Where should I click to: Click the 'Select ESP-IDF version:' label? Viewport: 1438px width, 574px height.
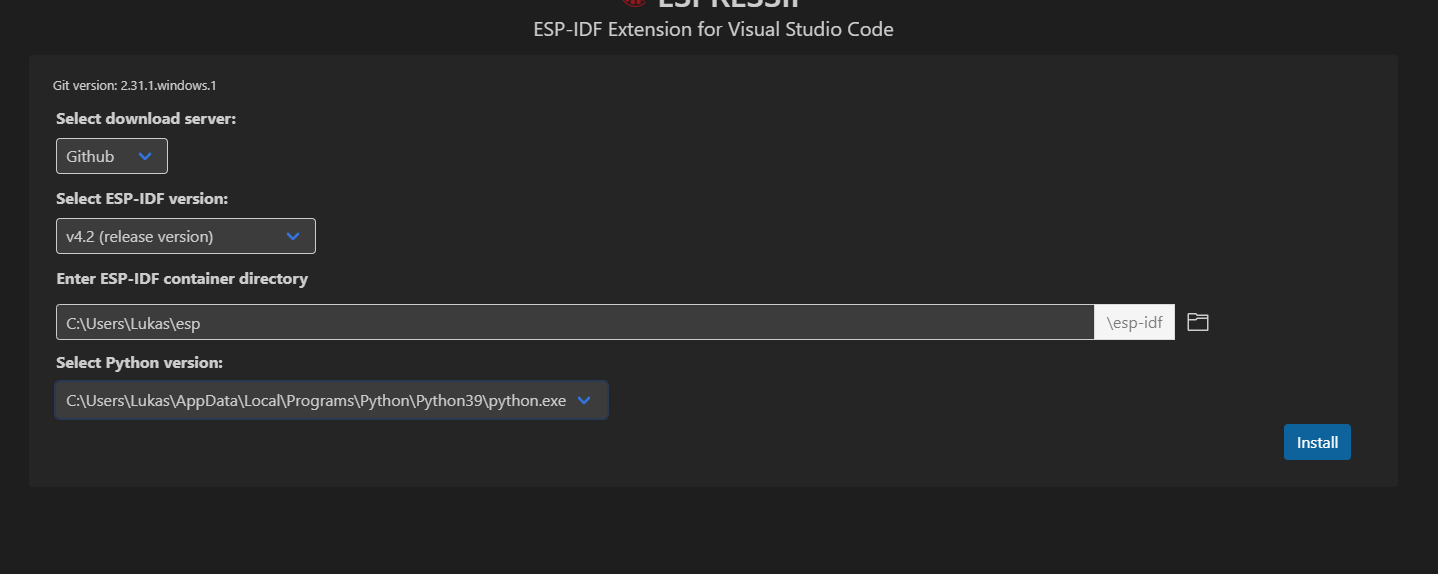(x=142, y=198)
